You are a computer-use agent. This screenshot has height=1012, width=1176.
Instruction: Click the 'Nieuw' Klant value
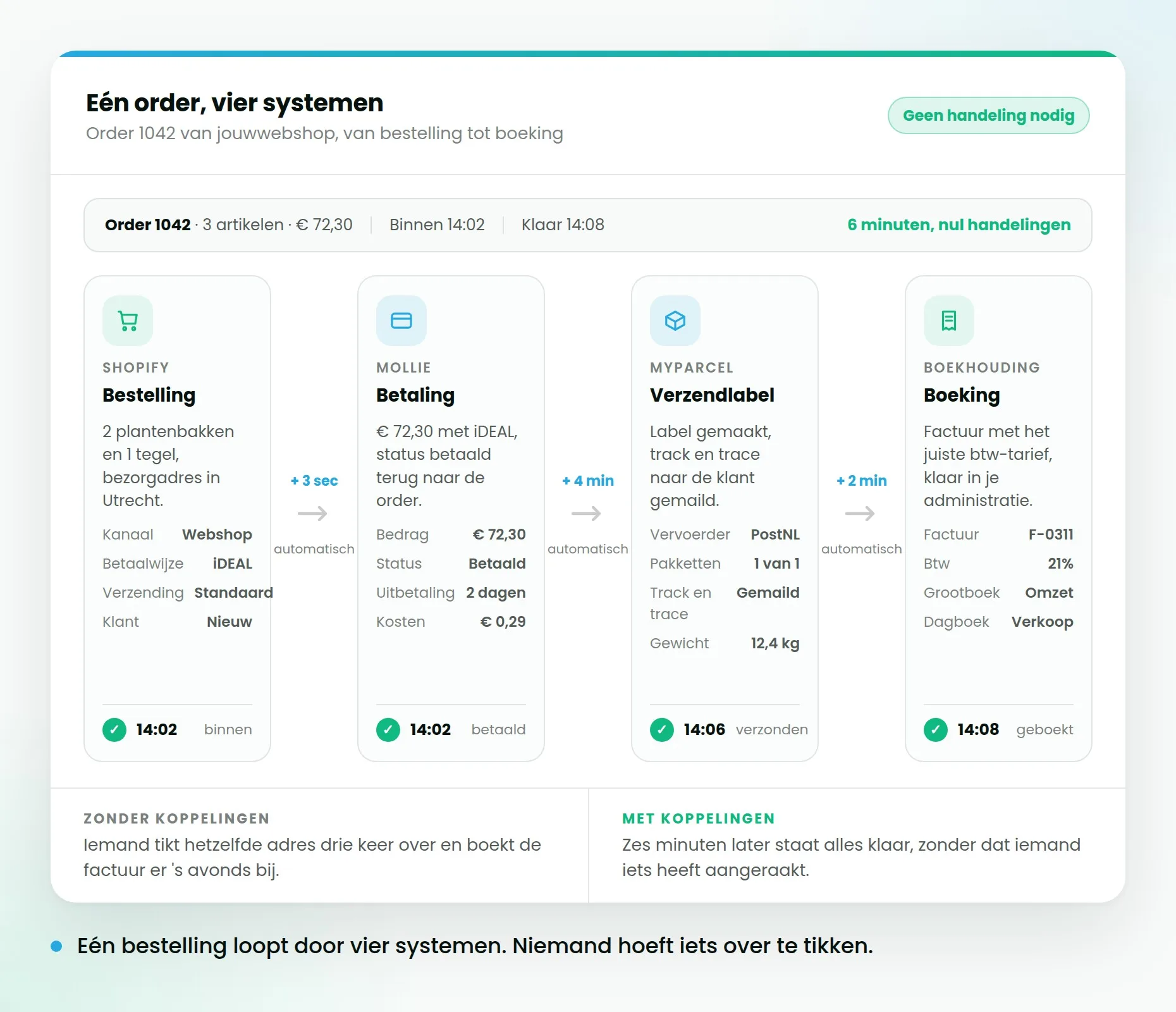click(230, 622)
